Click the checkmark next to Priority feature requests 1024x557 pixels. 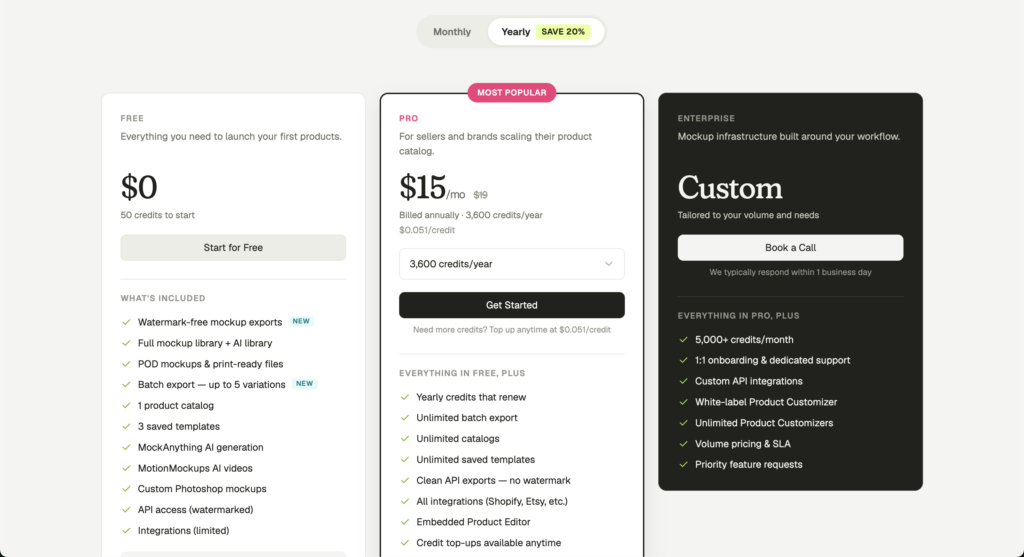[x=684, y=465]
